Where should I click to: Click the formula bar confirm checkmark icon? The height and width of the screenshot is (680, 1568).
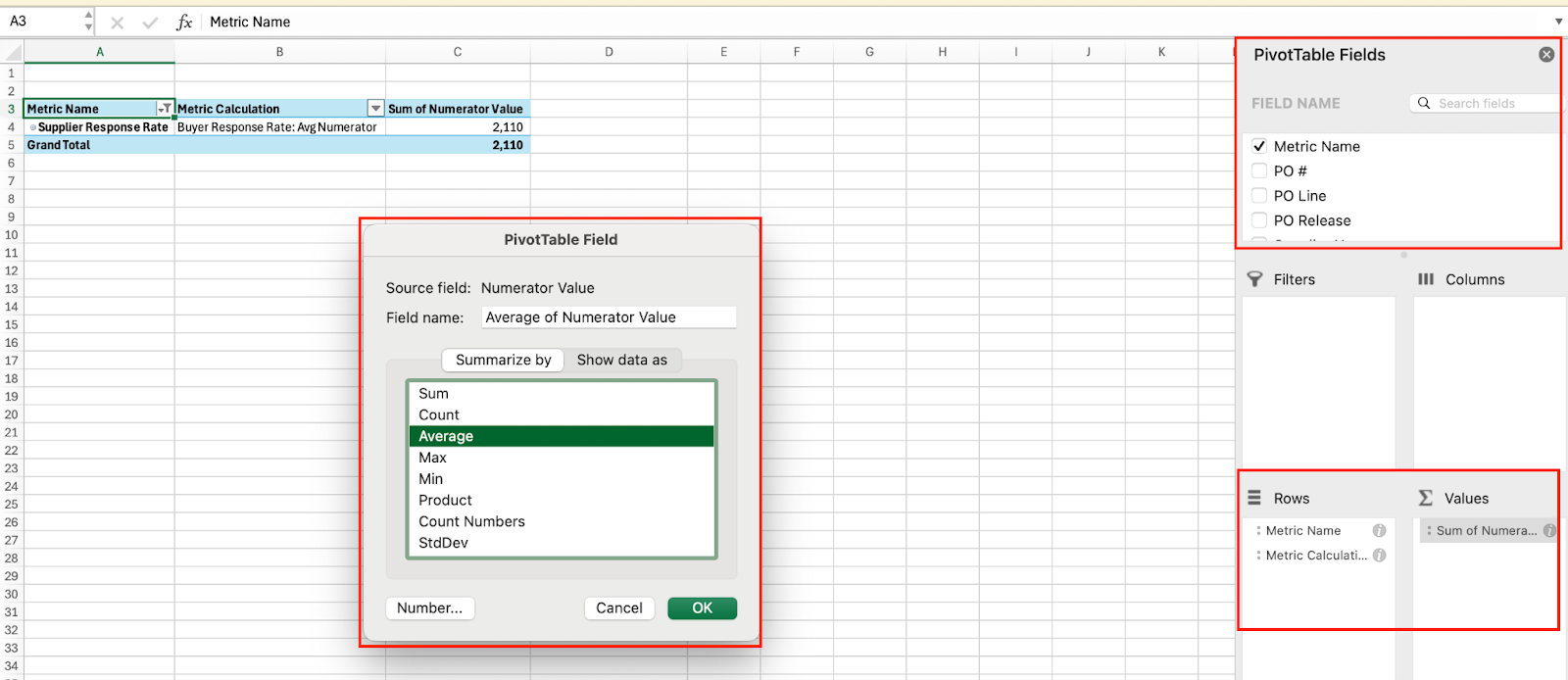tap(150, 23)
